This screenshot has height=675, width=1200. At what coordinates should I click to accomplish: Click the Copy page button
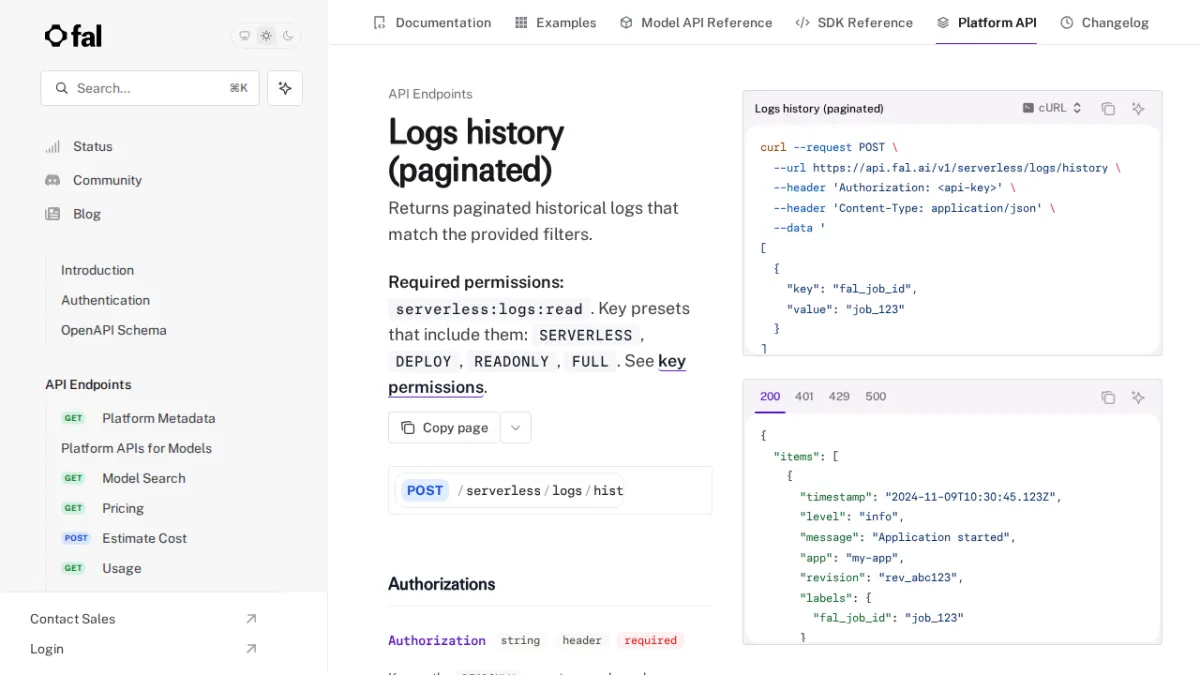444,427
